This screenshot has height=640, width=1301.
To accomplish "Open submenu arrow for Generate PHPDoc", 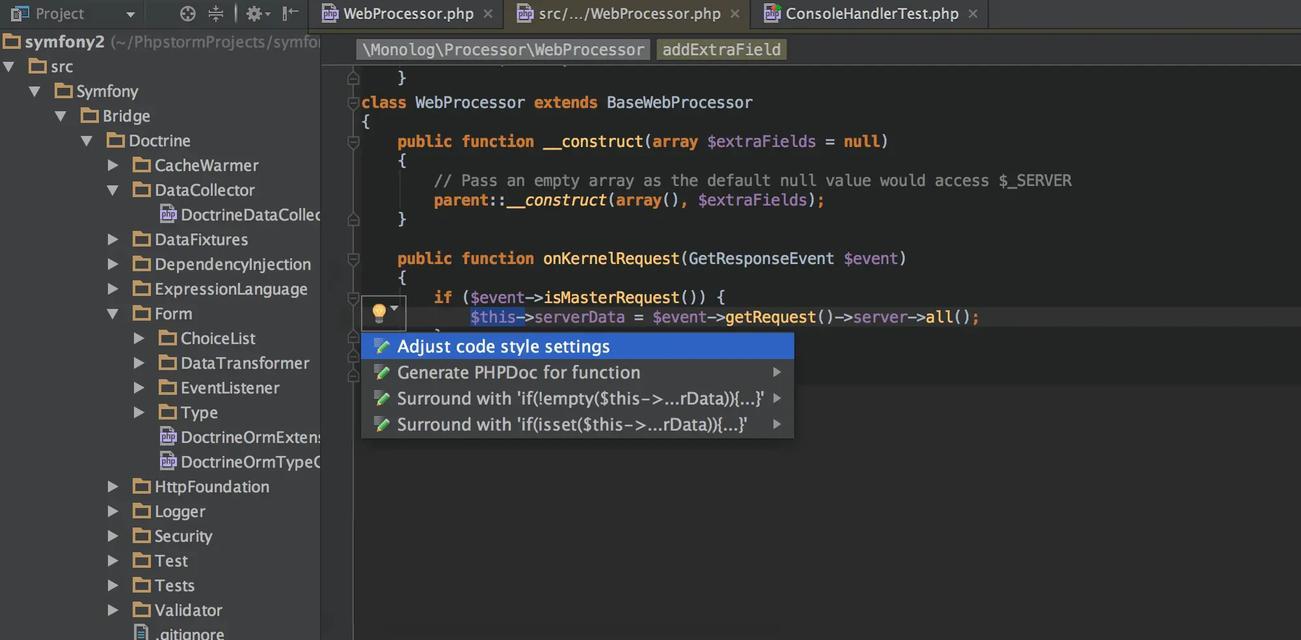I will pos(777,372).
